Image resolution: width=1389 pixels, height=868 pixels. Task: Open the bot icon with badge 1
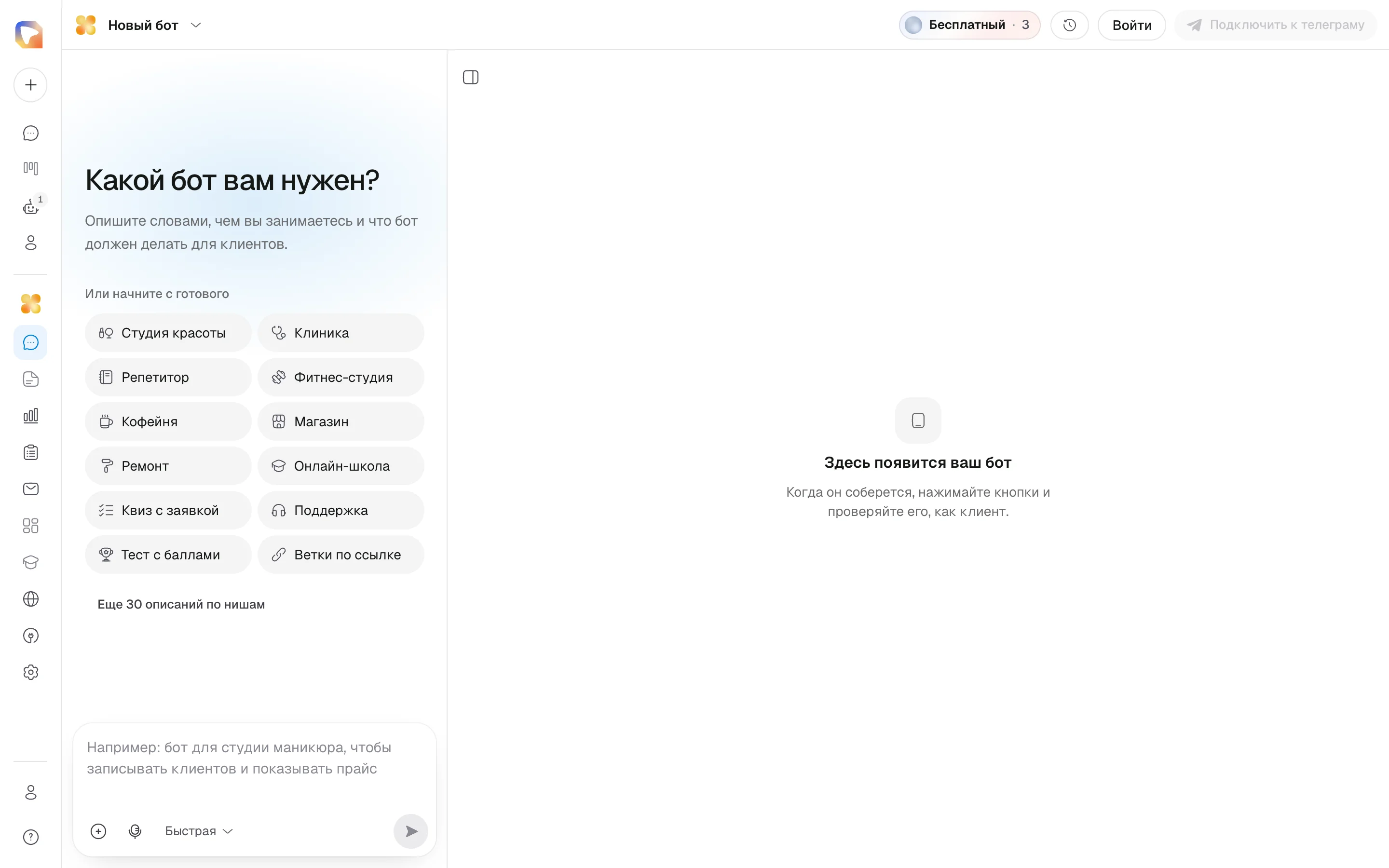pos(30,207)
